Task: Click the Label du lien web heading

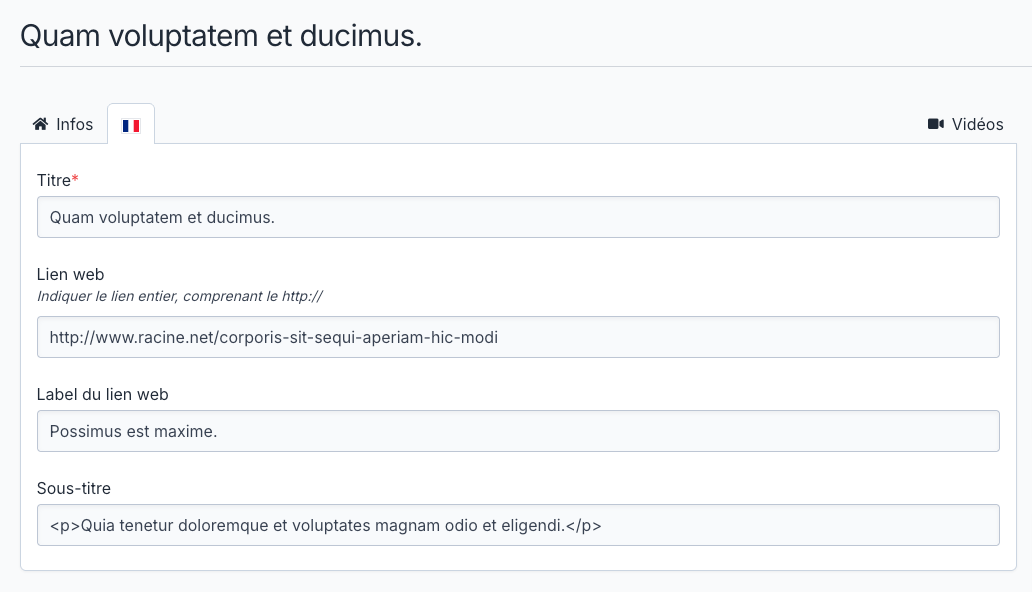Action: click(103, 394)
